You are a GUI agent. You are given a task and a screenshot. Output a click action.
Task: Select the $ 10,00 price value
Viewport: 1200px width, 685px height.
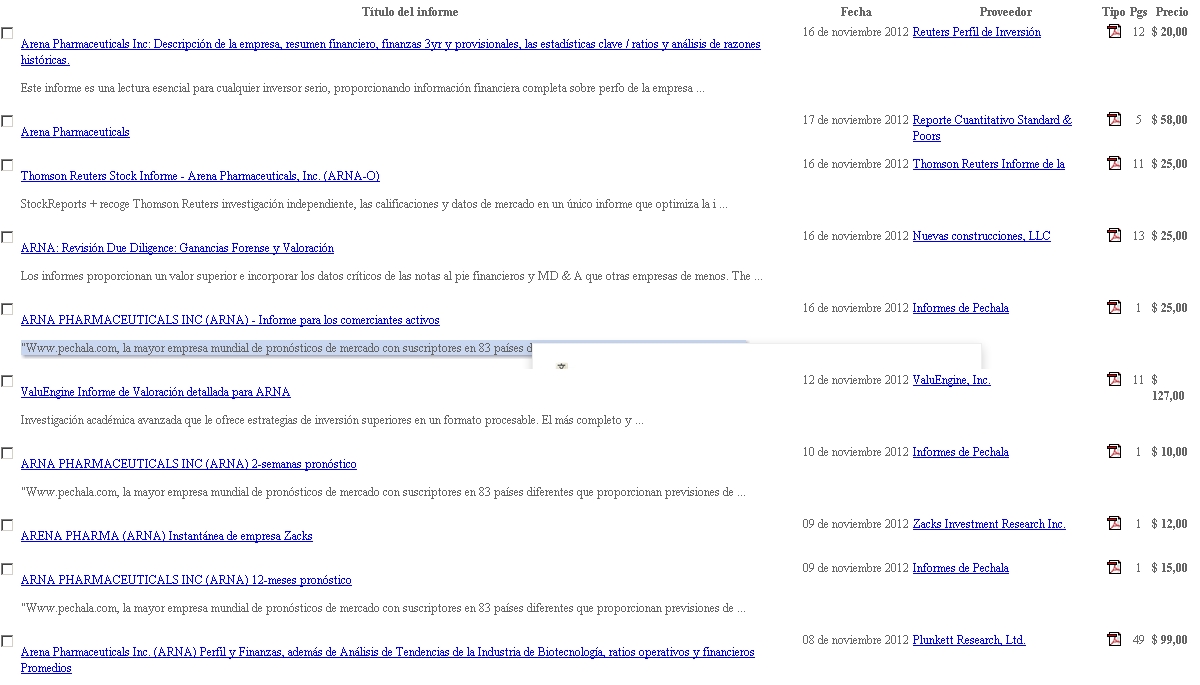(x=1169, y=452)
